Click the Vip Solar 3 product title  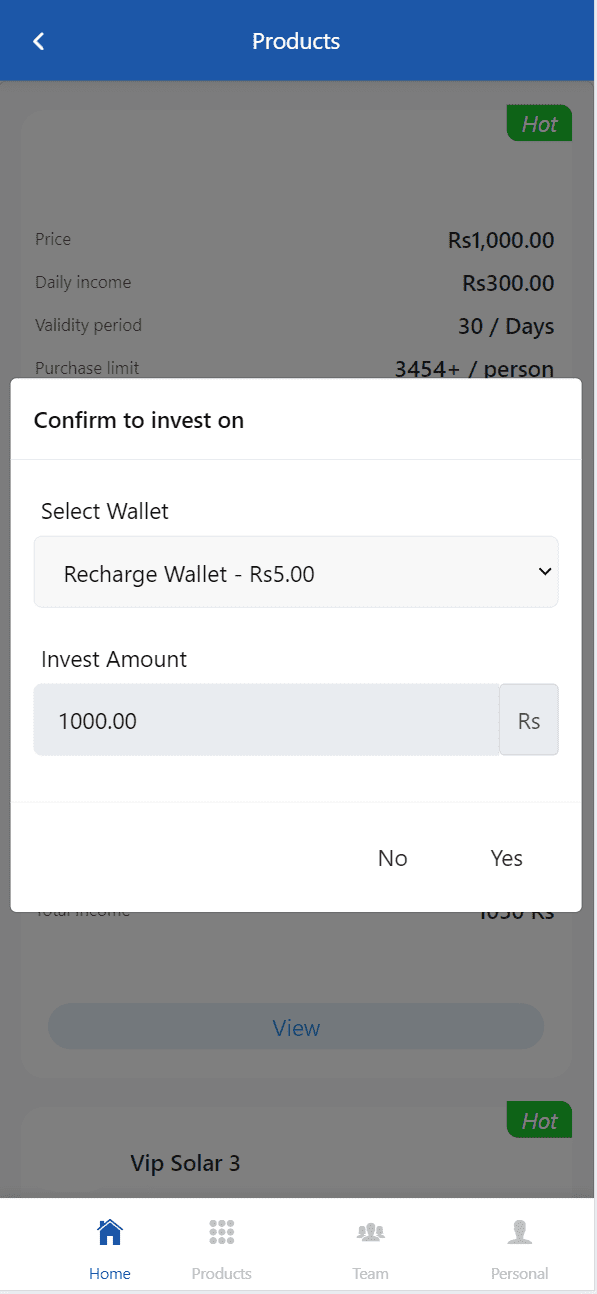coord(185,1163)
